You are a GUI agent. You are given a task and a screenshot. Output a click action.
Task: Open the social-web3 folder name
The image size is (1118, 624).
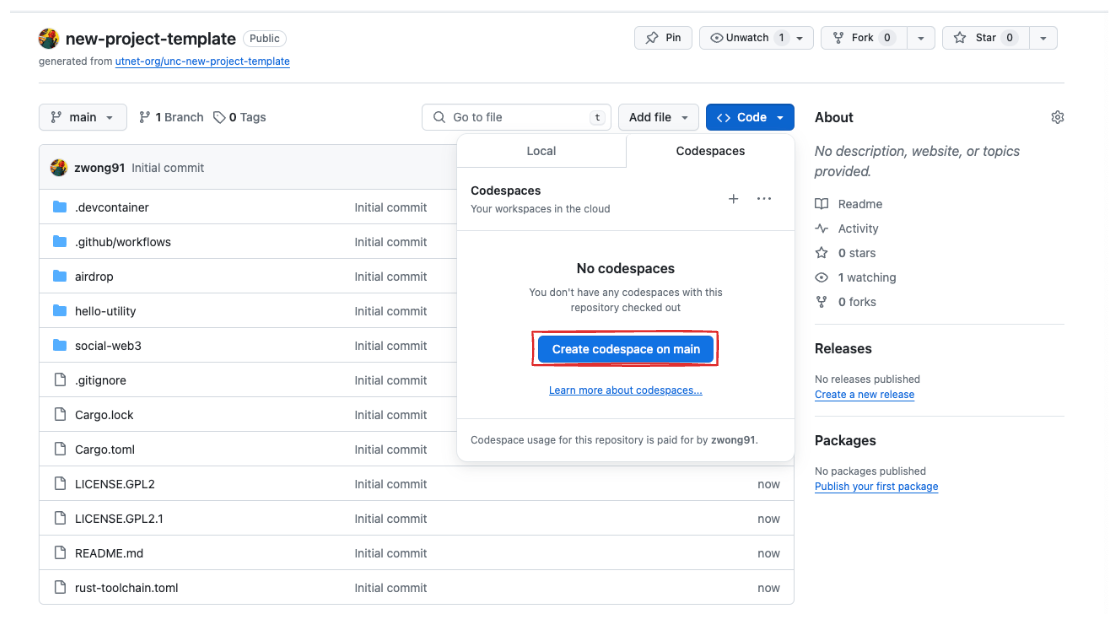[108, 346]
